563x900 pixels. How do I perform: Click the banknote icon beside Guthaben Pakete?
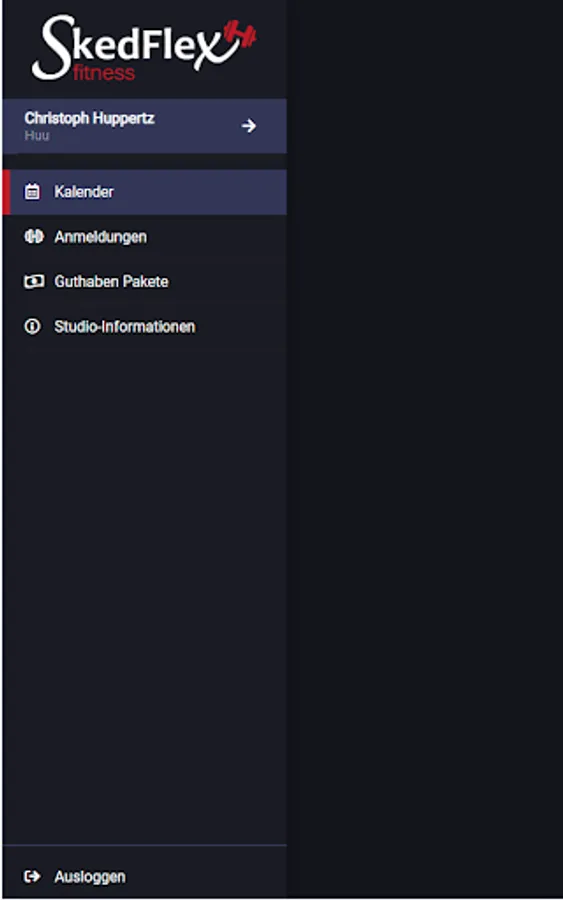(x=33, y=281)
